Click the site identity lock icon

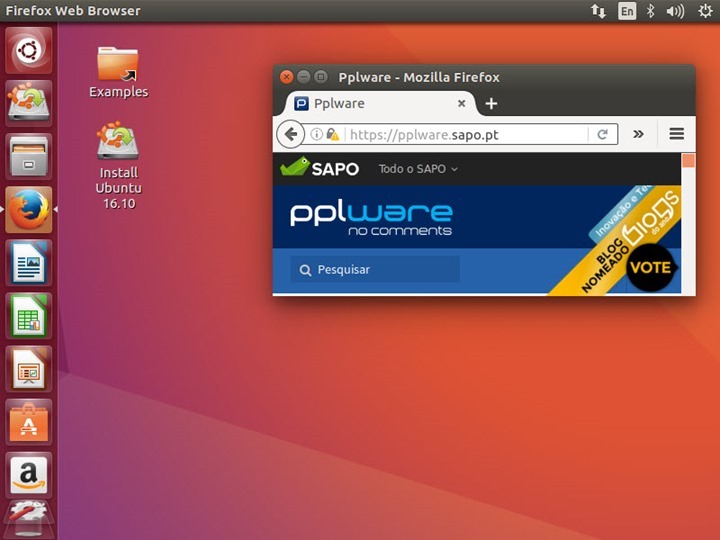pyautogui.click(x=332, y=134)
